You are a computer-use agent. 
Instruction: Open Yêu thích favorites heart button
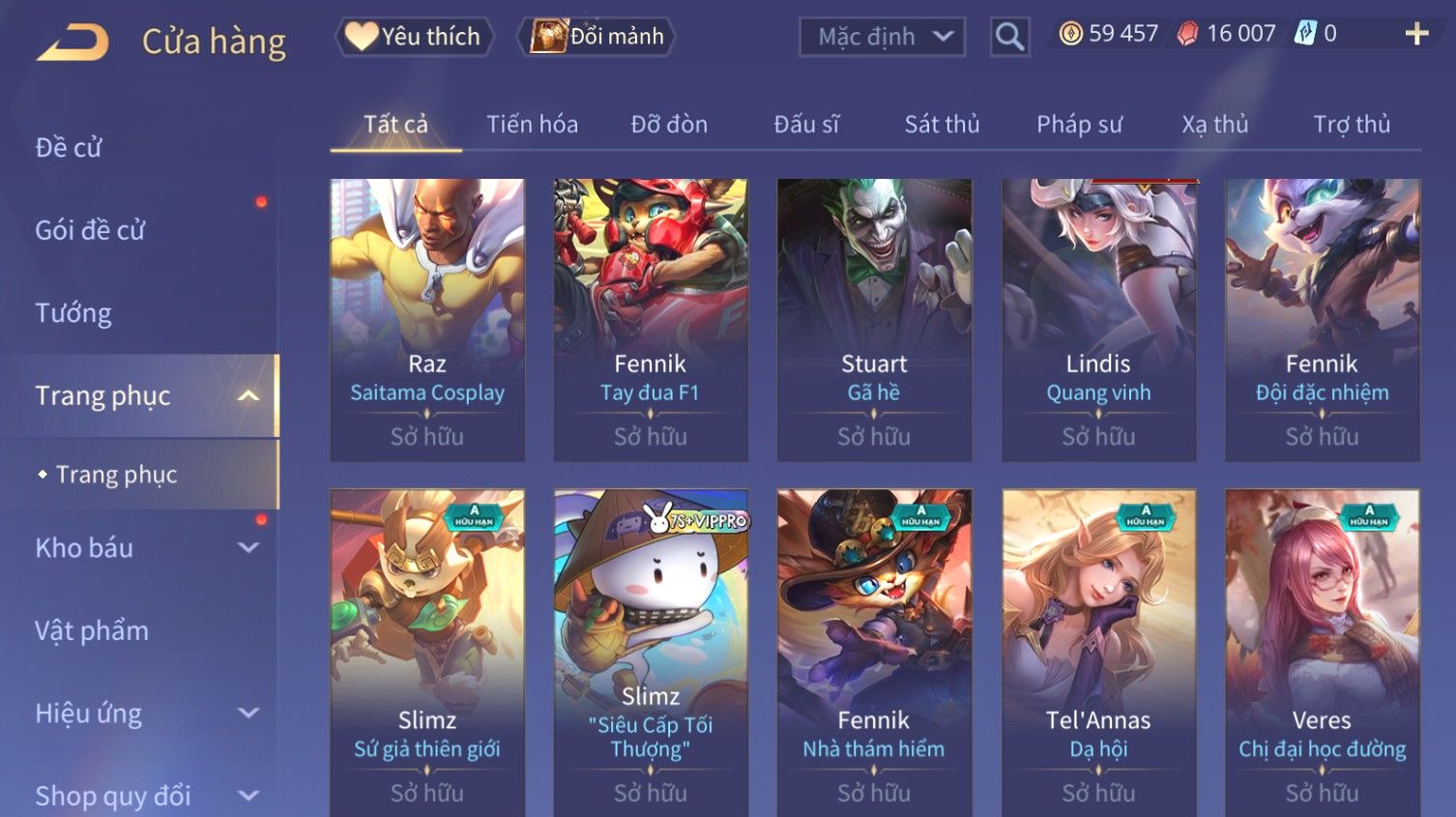[414, 37]
